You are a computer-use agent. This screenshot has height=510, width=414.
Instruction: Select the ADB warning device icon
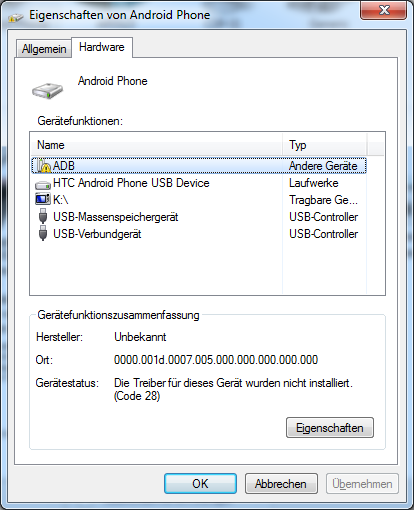(x=44, y=166)
